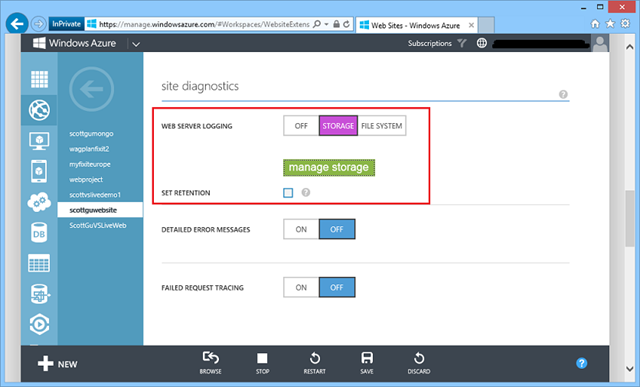Click the RESTART command in bottom bar
Viewport: 640px width, 387px height.
315,363
